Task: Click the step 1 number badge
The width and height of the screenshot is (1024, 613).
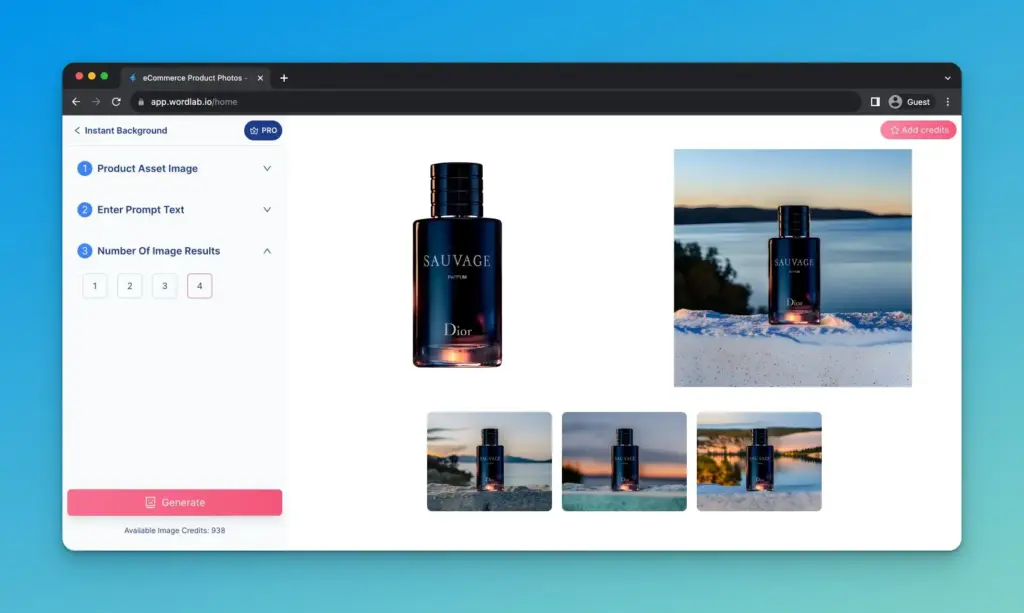Action: (84, 168)
